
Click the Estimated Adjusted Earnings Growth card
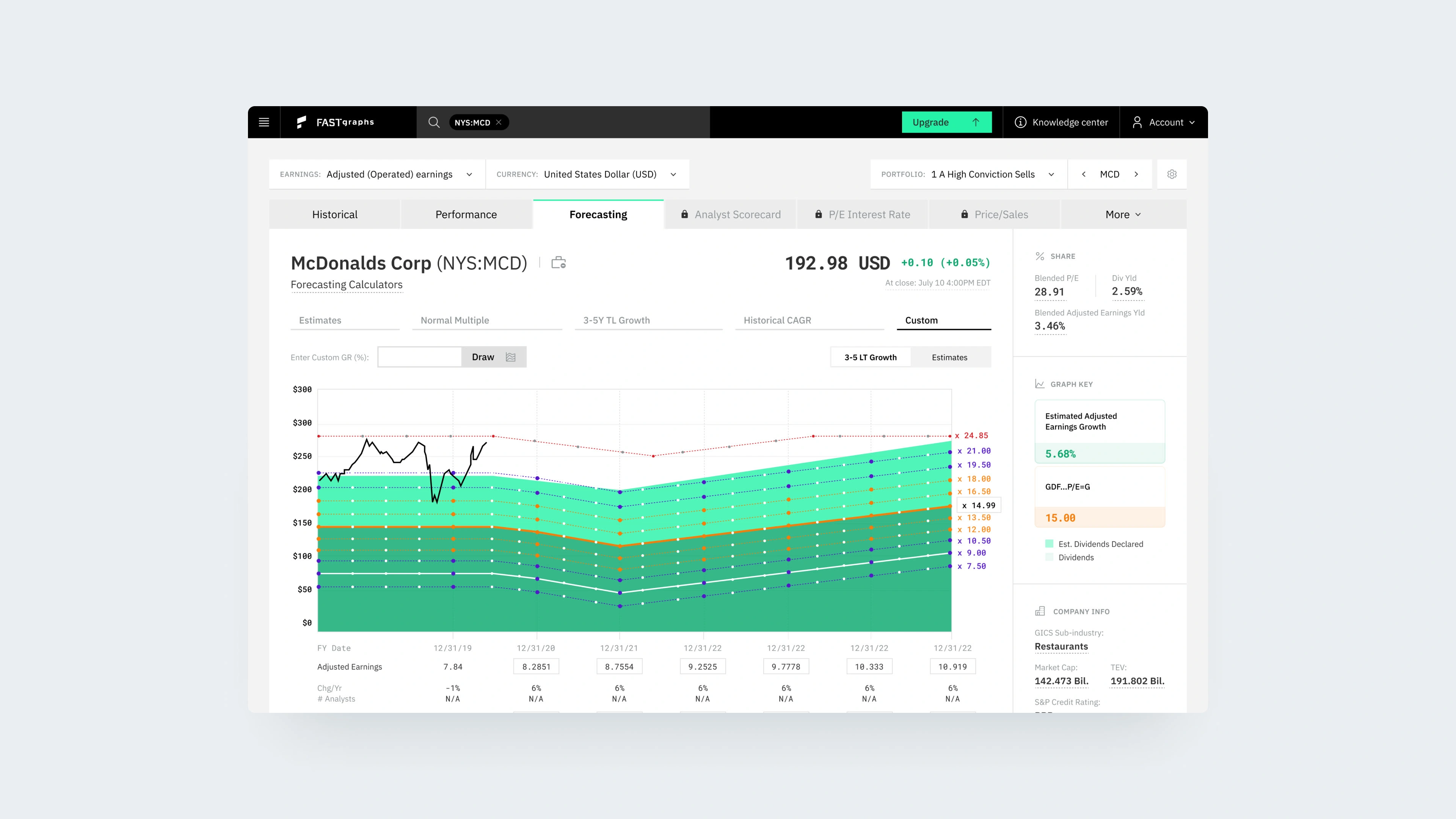coord(1100,432)
